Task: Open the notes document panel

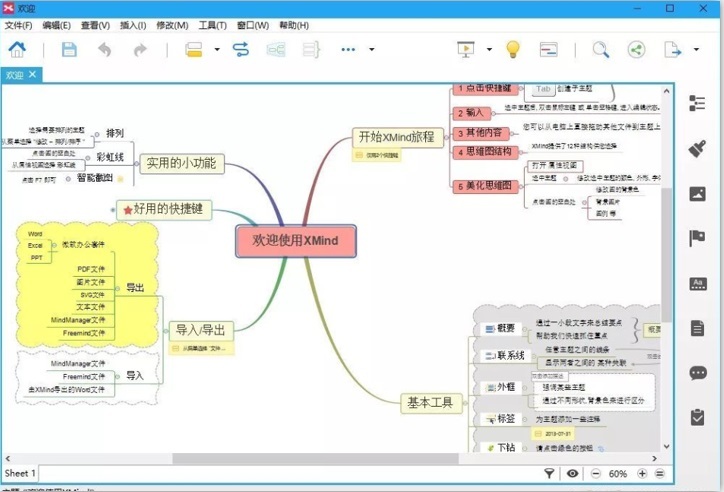Action: tap(697, 328)
